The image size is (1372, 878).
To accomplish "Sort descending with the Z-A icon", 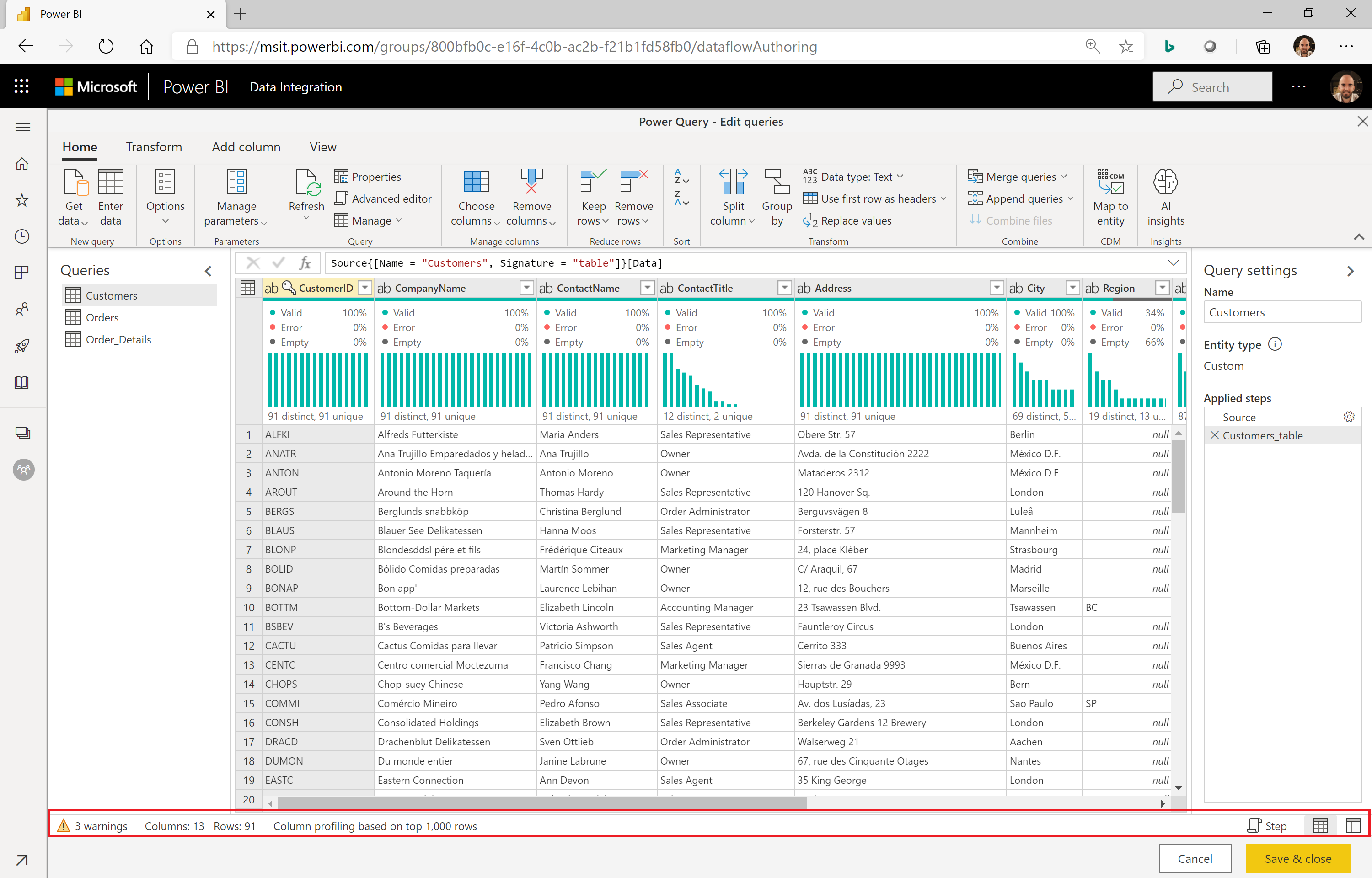I will [x=682, y=198].
